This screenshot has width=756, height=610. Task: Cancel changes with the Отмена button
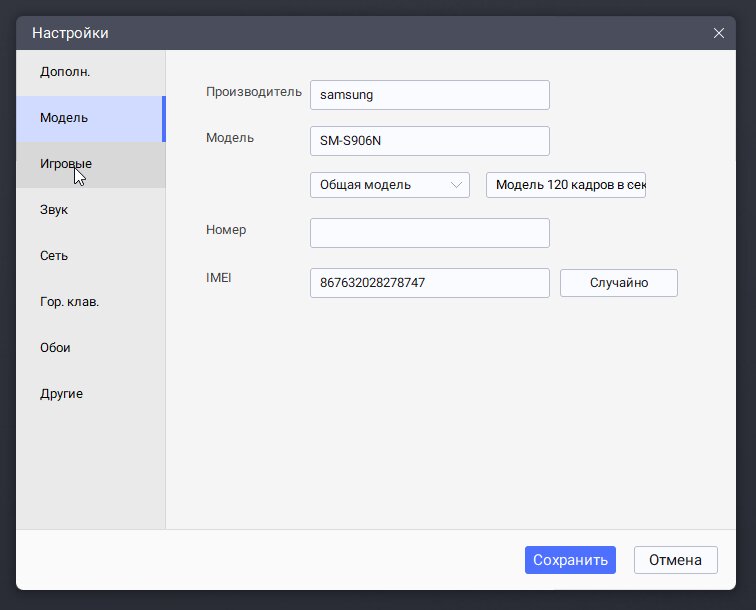tap(675, 560)
